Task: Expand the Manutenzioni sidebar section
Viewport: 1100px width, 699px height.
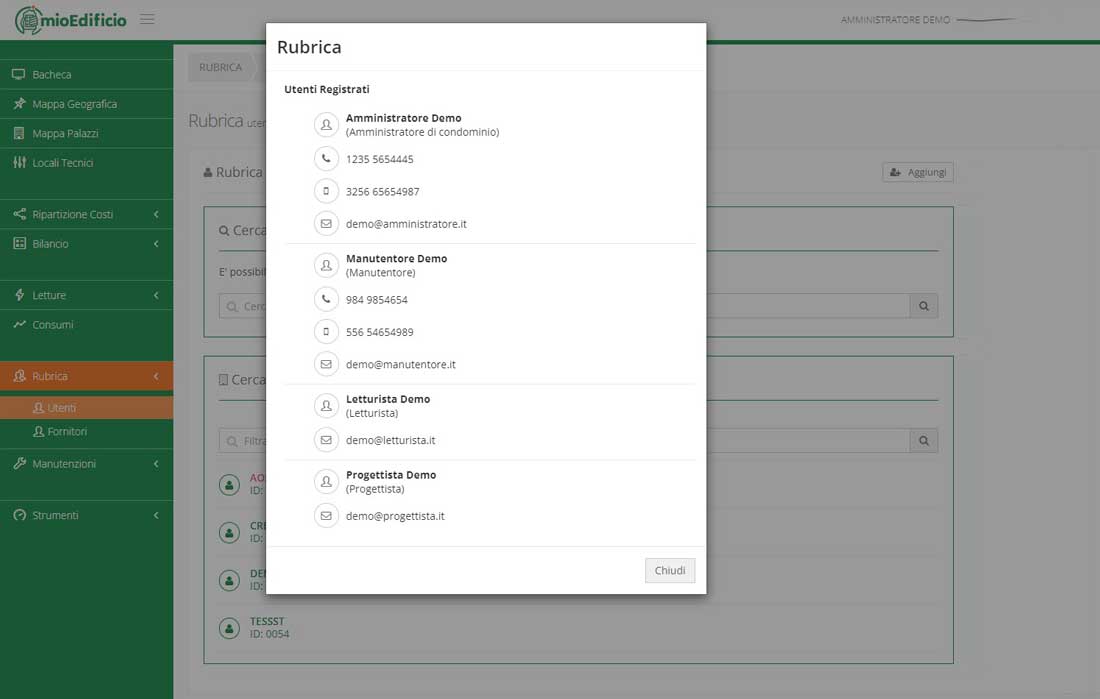Action: point(86,464)
